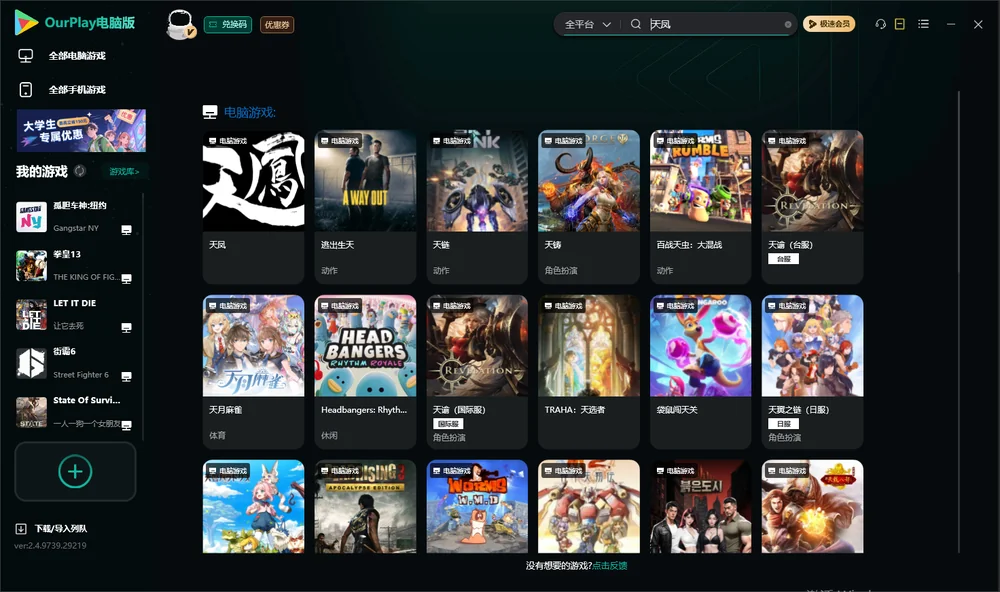Click the monitor icon beside 全部电脑游戏
Image resolution: width=1000 pixels, height=592 pixels.
[26, 56]
